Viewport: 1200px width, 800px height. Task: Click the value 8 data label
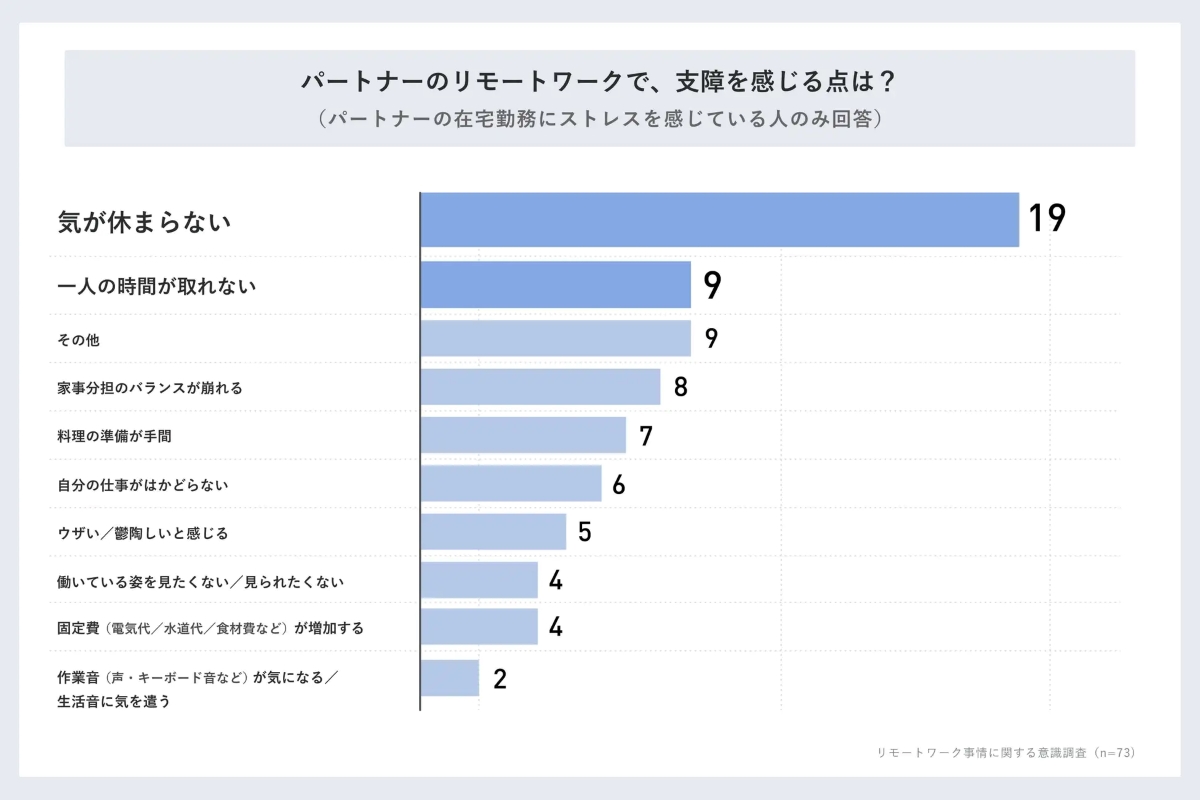point(681,387)
